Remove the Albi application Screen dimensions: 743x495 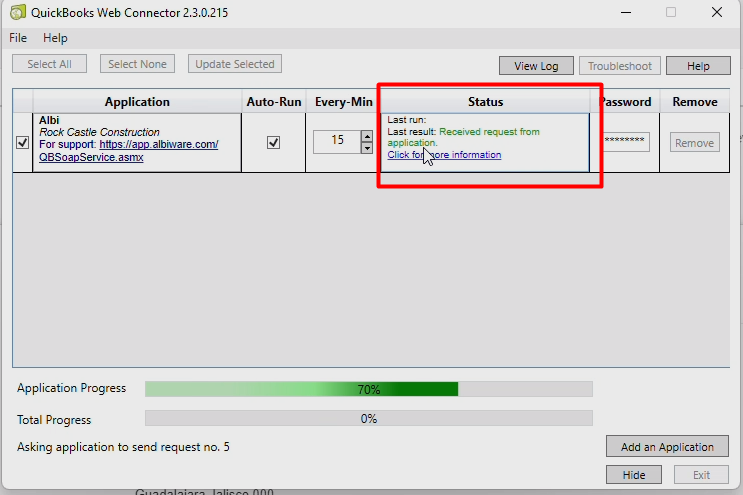[x=695, y=143]
